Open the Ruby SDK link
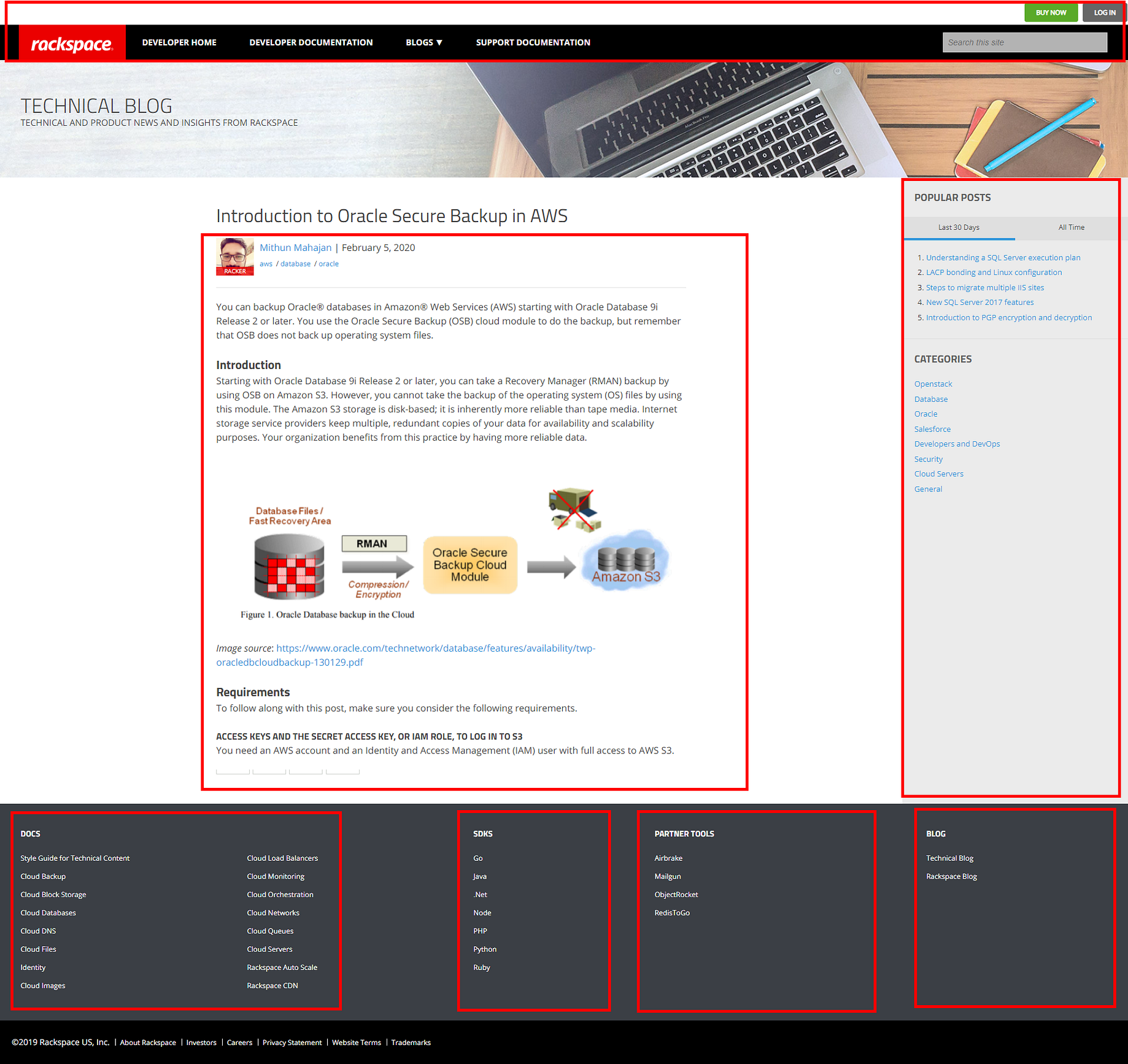Image resolution: width=1128 pixels, height=1064 pixels. [x=481, y=968]
